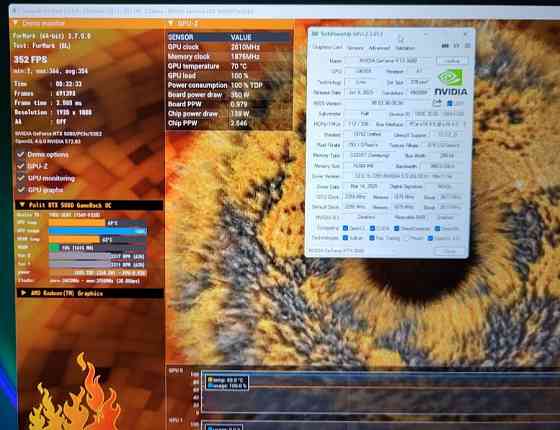
Task: Open the Graphics Card tab in GPU-Z
Action: (328, 48)
